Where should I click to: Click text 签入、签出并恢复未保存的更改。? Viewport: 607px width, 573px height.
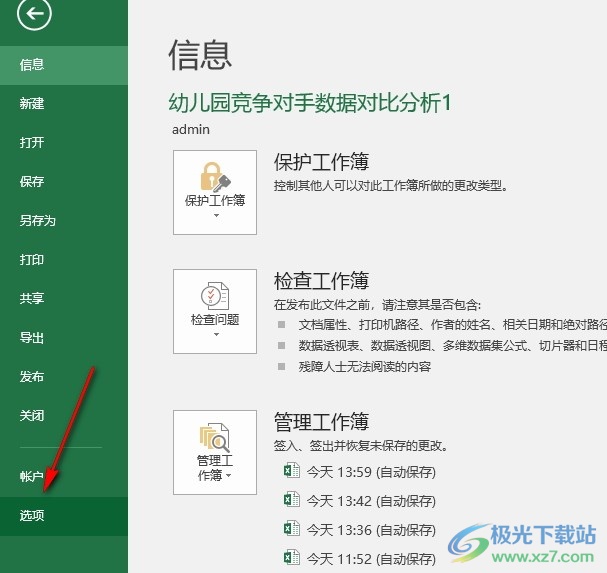tap(361, 446)
